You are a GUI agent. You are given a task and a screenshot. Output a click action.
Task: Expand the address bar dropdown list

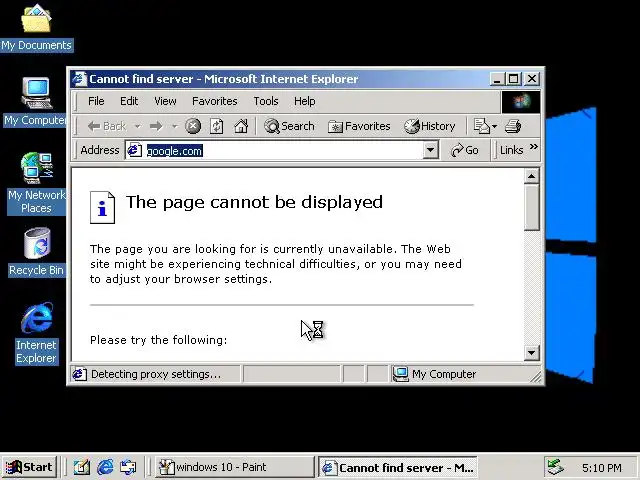tap(430, 150)
